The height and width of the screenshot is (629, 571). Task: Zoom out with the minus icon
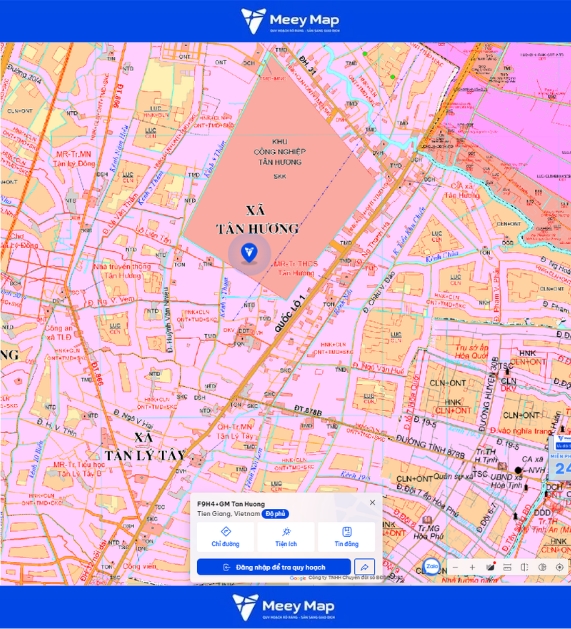pyautogui.click(x=455, y=567)
